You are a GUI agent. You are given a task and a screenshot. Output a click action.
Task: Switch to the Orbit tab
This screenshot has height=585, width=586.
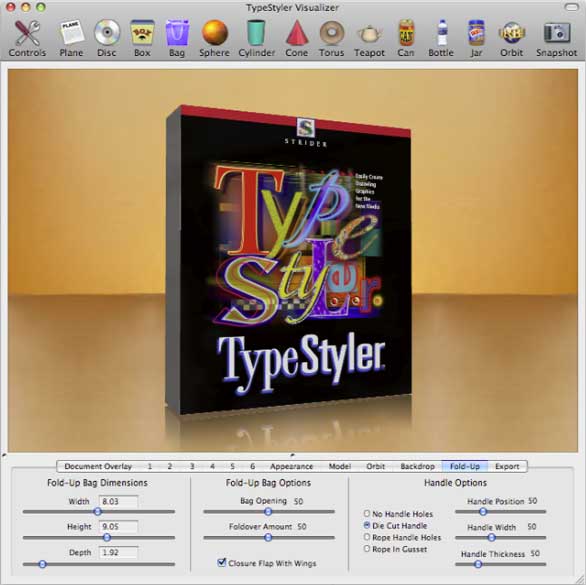(376, 466)
